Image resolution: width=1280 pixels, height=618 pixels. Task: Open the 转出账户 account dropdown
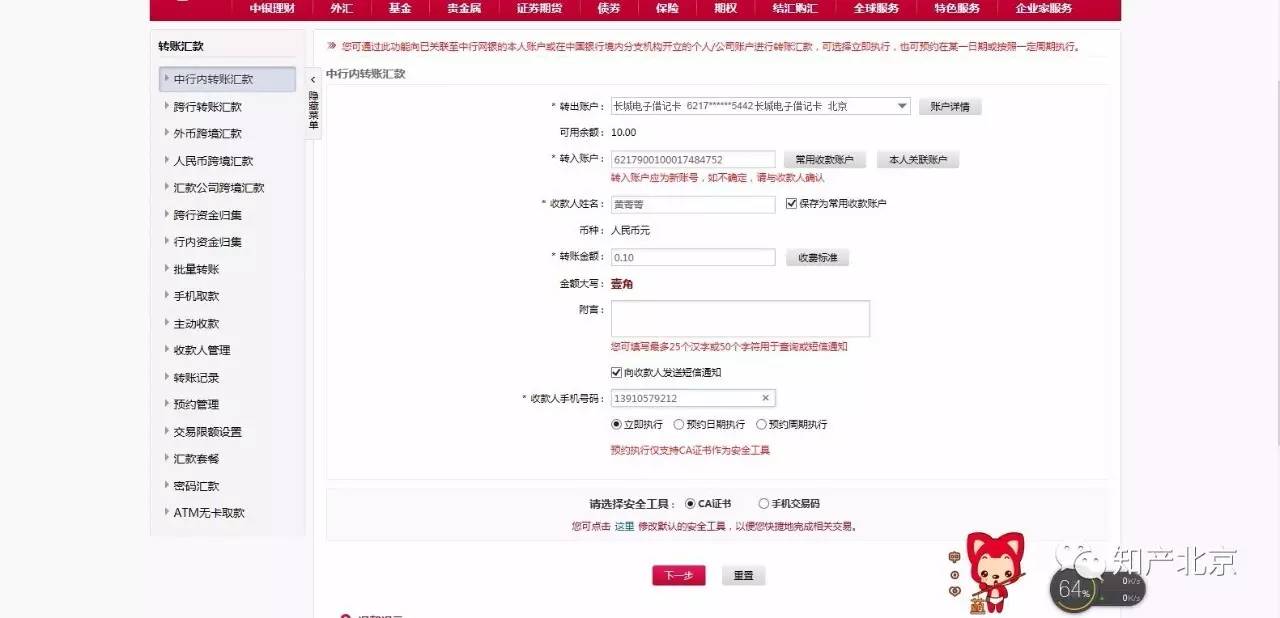point(760,106)
